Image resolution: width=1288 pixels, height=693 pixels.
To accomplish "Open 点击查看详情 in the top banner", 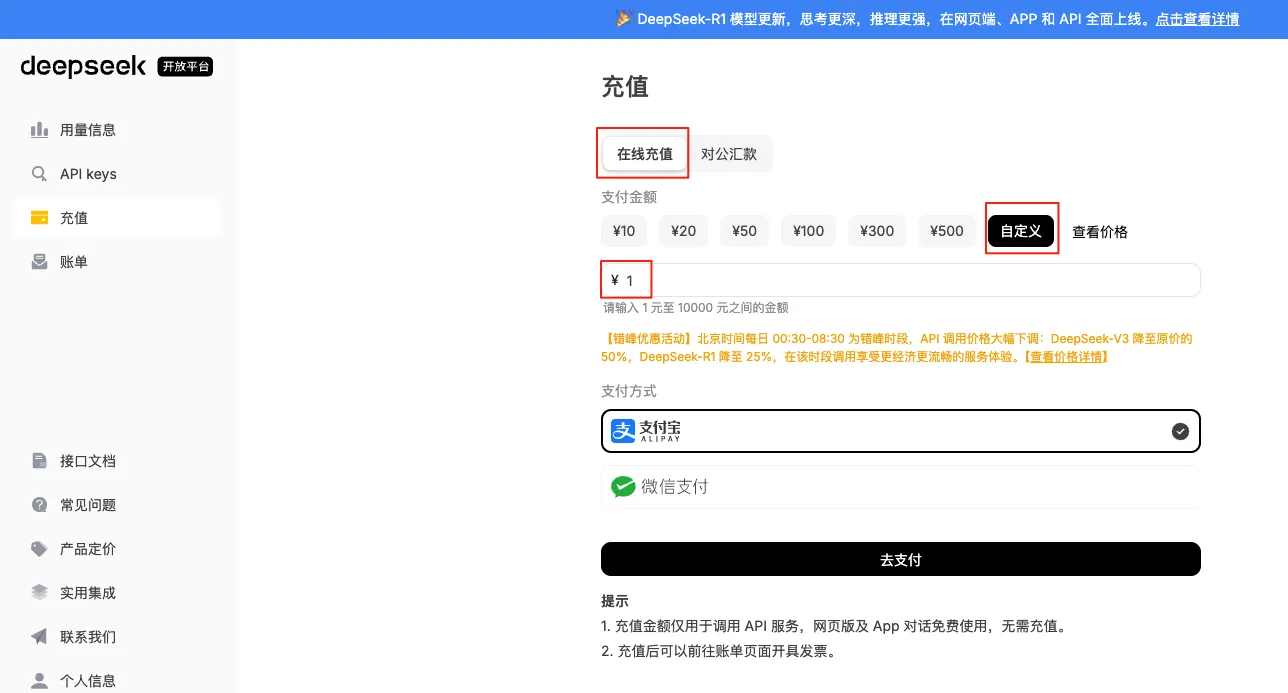I will [1197, 19].
